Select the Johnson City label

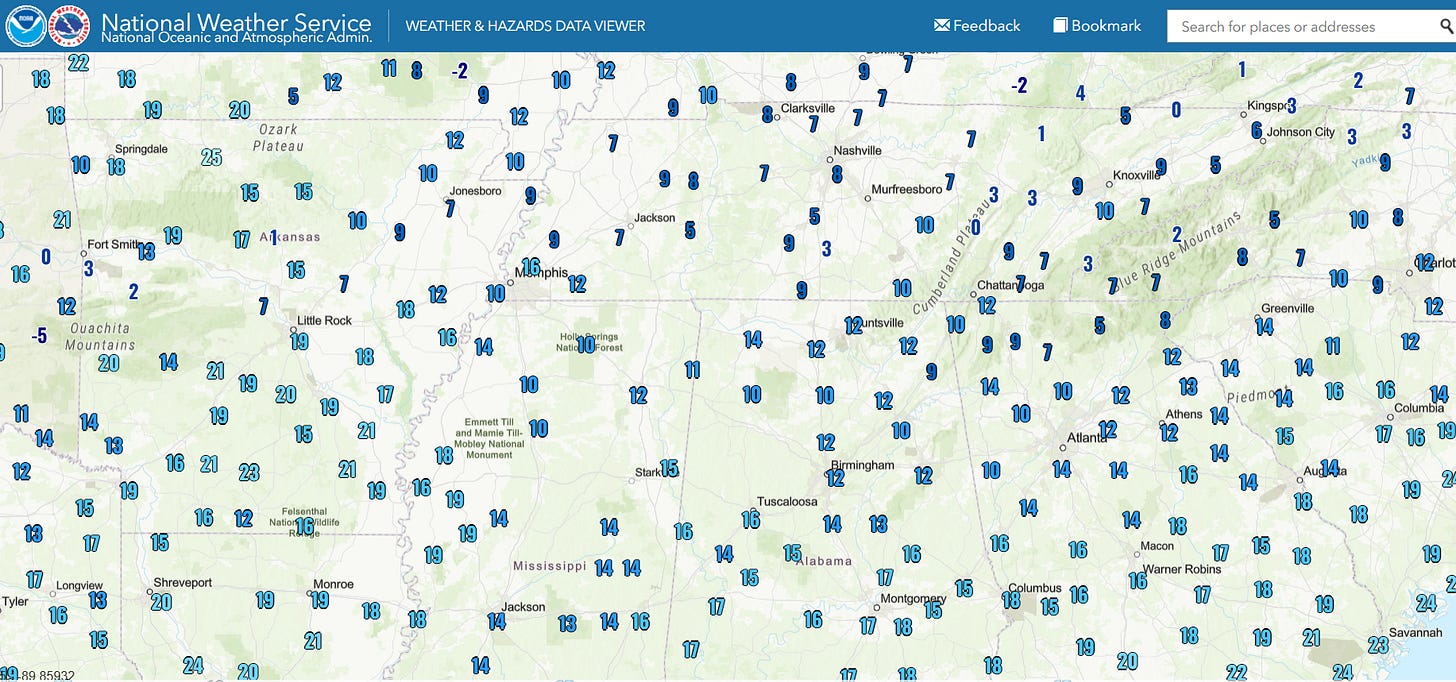(1300, 132)
